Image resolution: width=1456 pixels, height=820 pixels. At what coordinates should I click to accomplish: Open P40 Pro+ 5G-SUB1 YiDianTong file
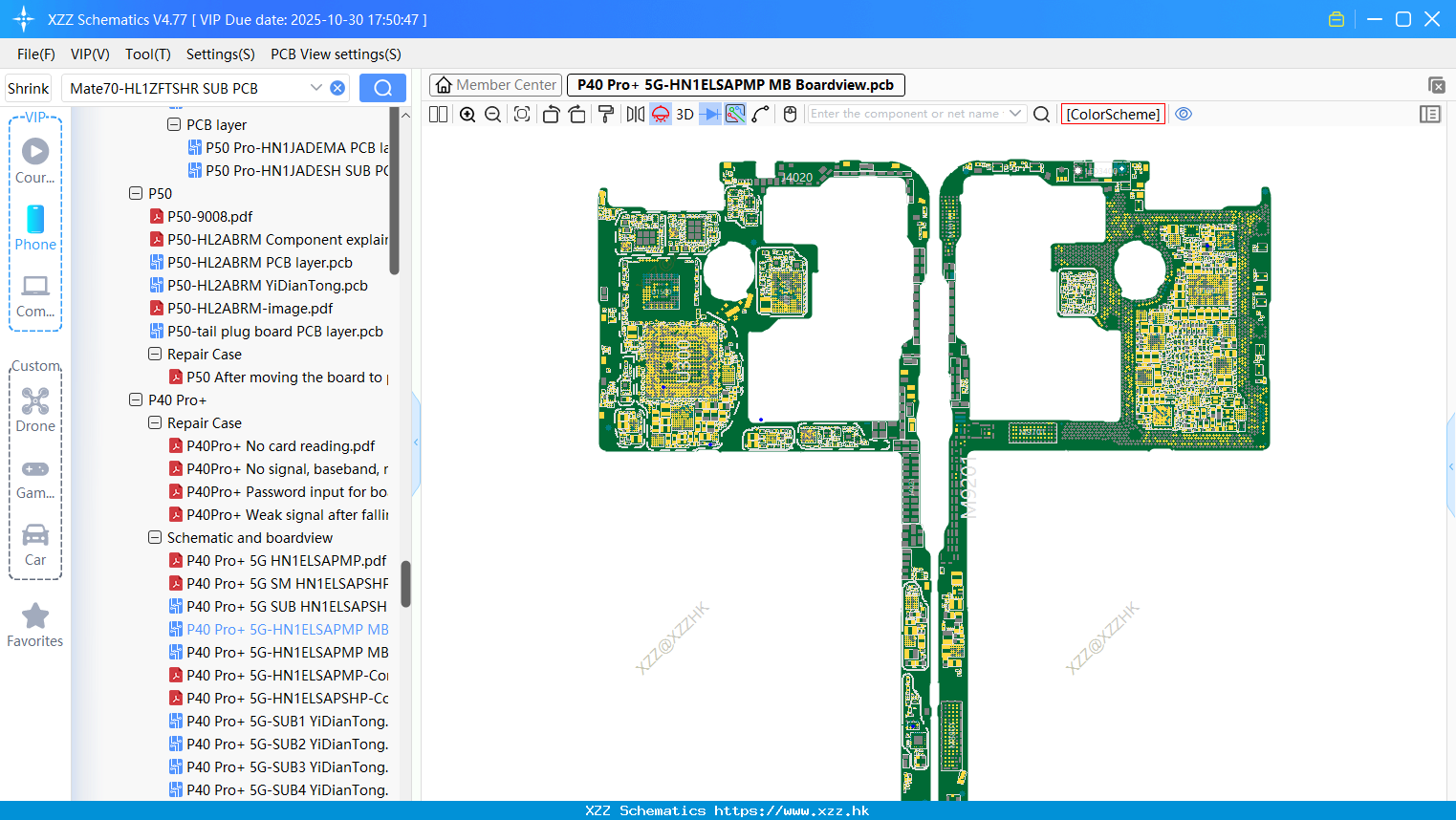[x=287, y=721]
